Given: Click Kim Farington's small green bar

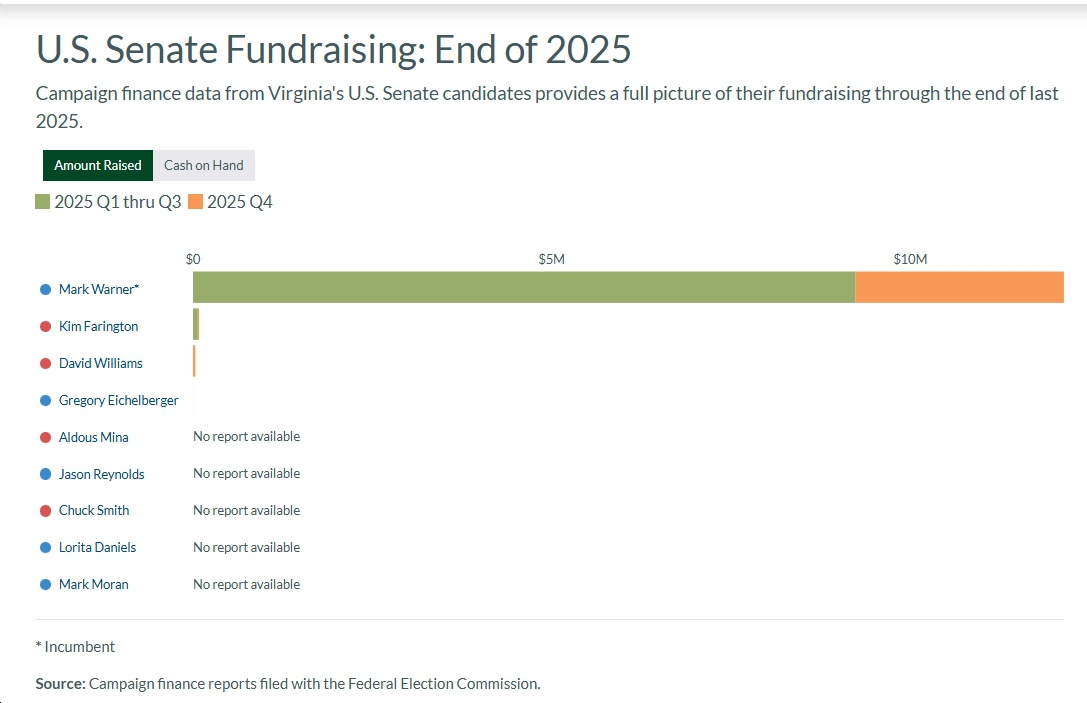Looking at the screenshot, I should pos(196,324).
